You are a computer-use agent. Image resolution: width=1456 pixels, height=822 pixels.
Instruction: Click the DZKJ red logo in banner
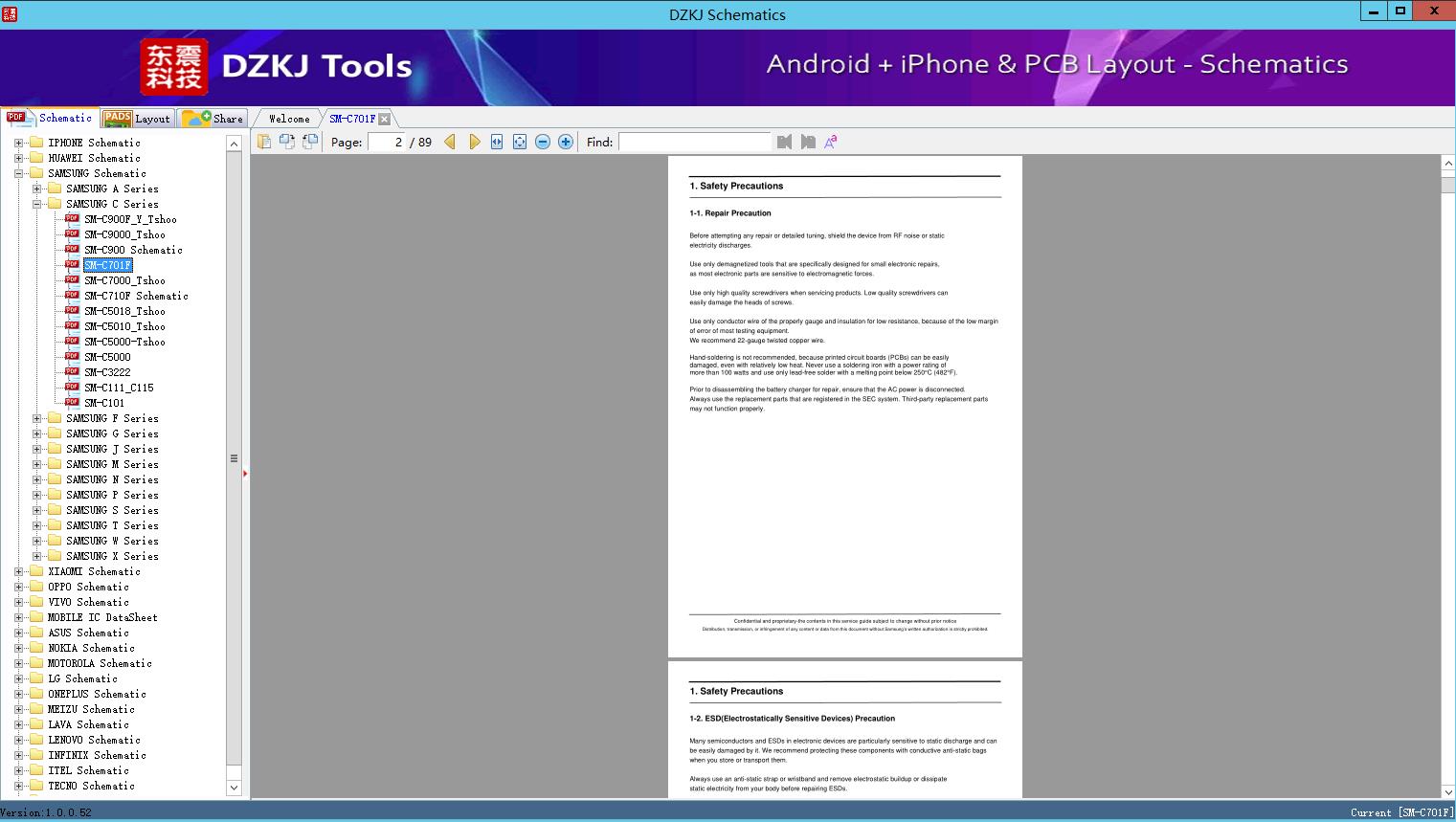[174, 67]
